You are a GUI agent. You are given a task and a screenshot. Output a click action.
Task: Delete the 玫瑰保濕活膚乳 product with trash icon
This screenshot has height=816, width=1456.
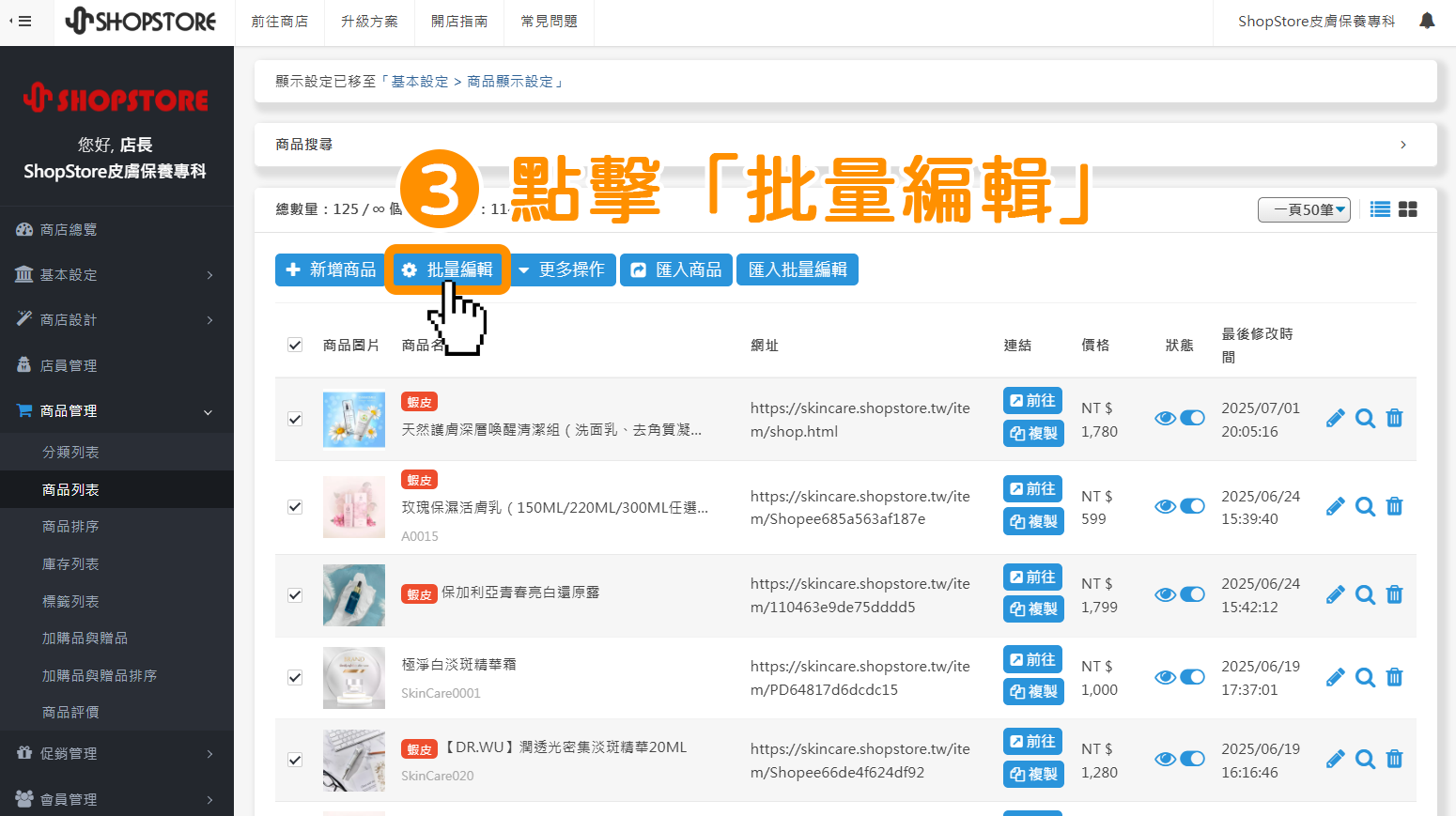[x=1395, y=507]
